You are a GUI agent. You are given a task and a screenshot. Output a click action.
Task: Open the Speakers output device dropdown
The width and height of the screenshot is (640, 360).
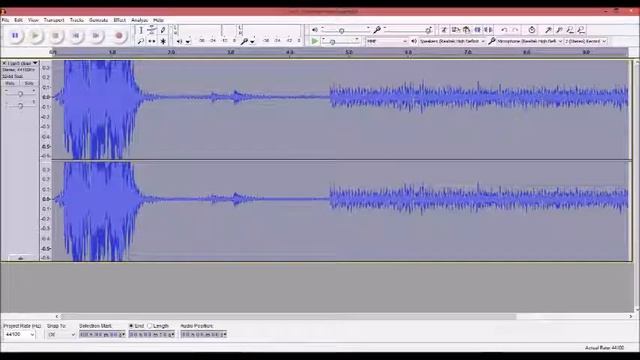(452, 41)
